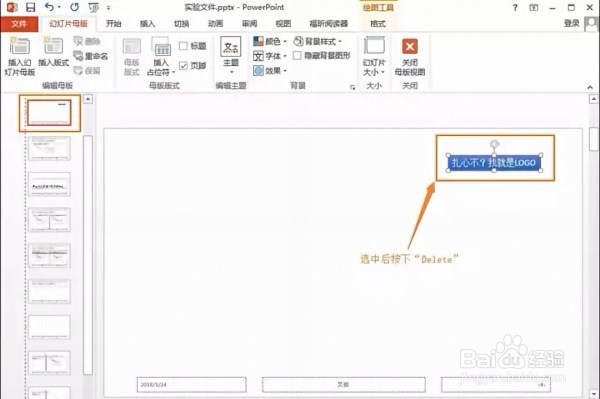This screenshot has width=600, height=399.
Task: Expand the Colors (颜色) dropdown arrow
Action: 285,41
